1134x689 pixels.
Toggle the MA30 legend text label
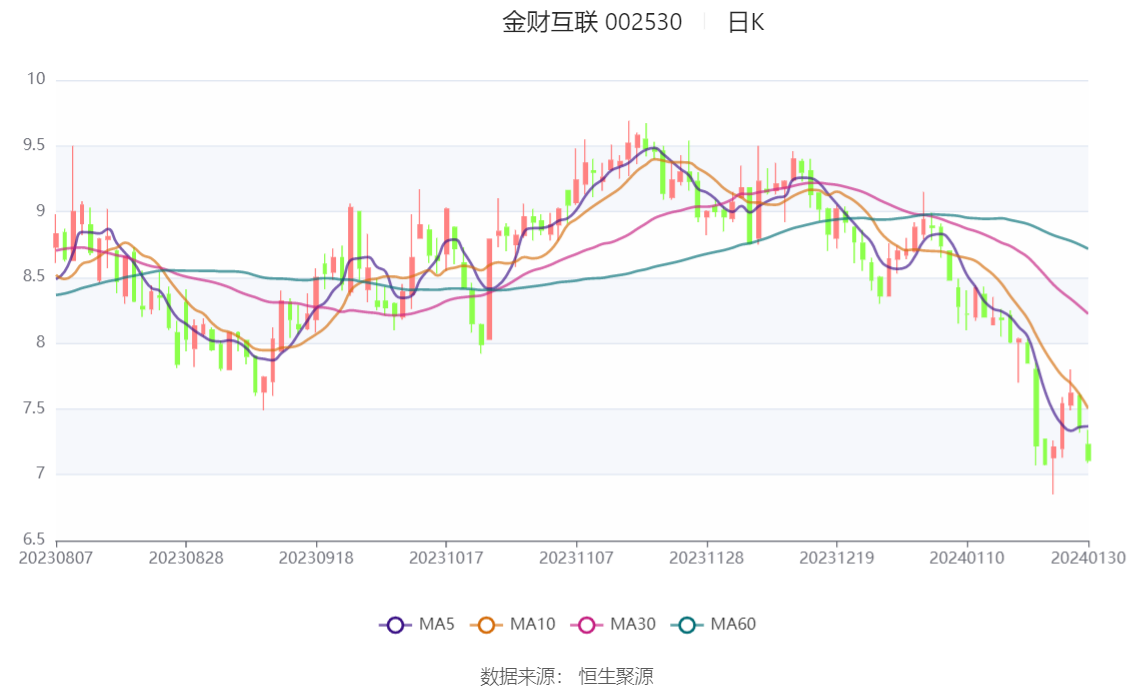pos(632,625)
